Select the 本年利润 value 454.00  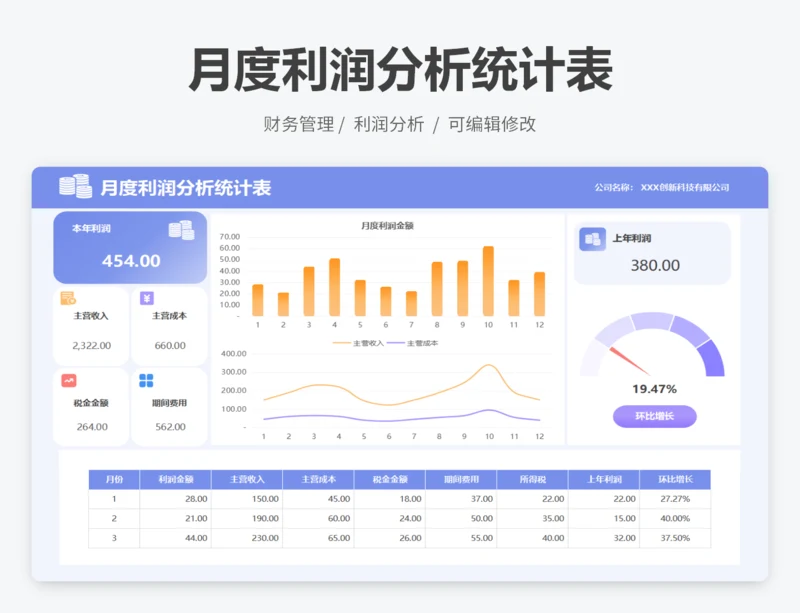click(131, 261)
